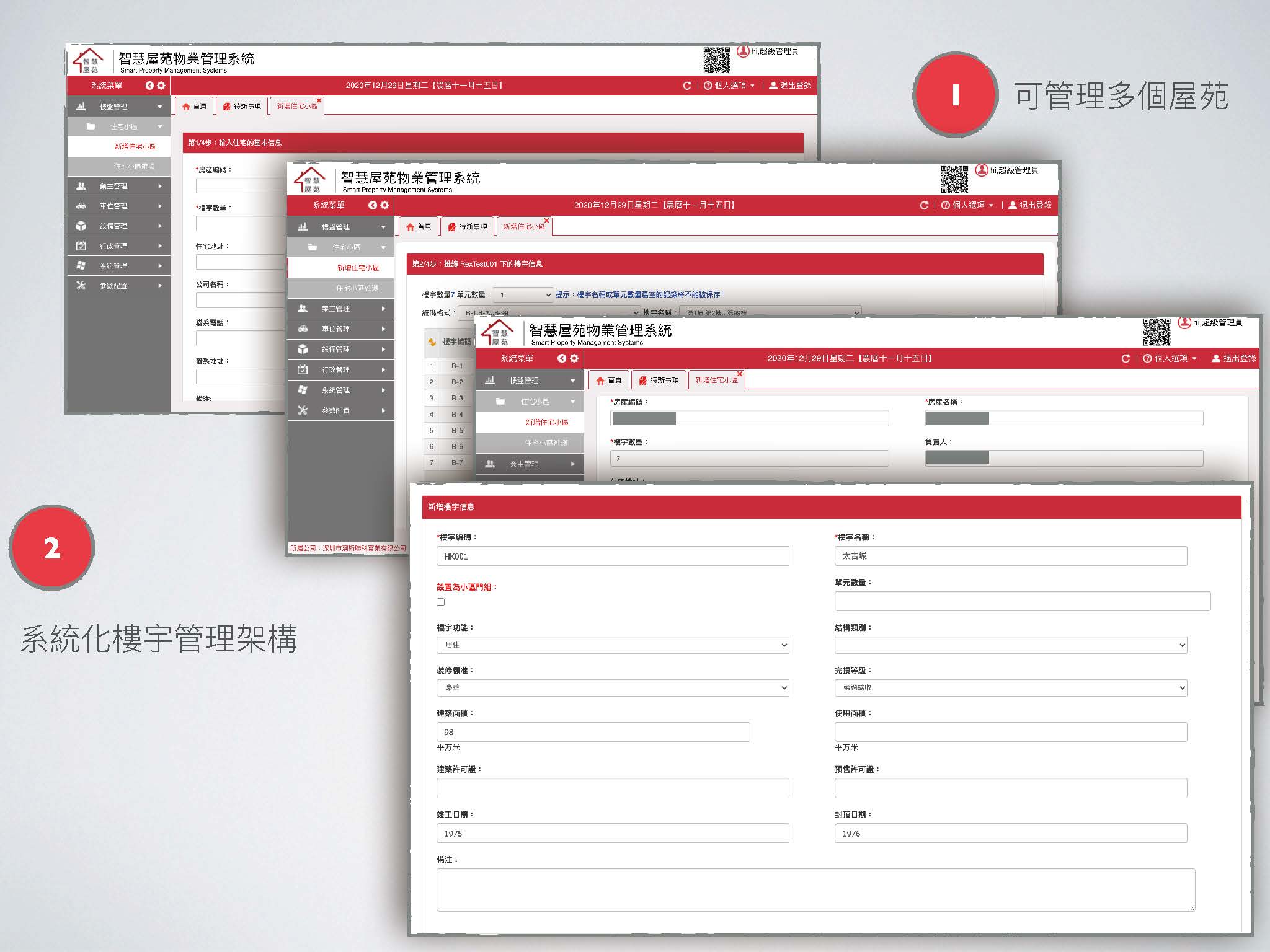Click row B-3 in the middle window table
The image size is (1270, 952).
click(x=449, y=398)
